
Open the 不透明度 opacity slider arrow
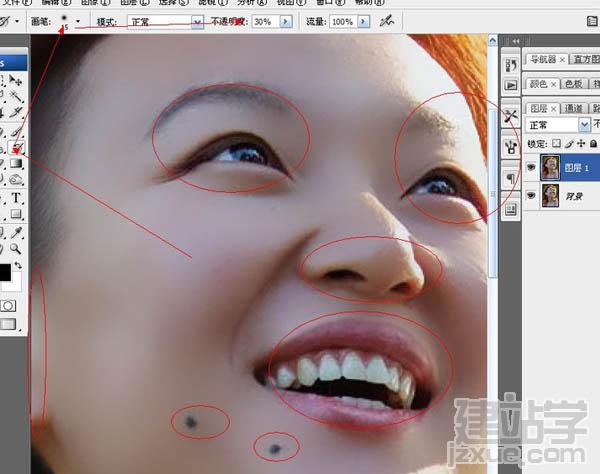click(x=285, y=21)
